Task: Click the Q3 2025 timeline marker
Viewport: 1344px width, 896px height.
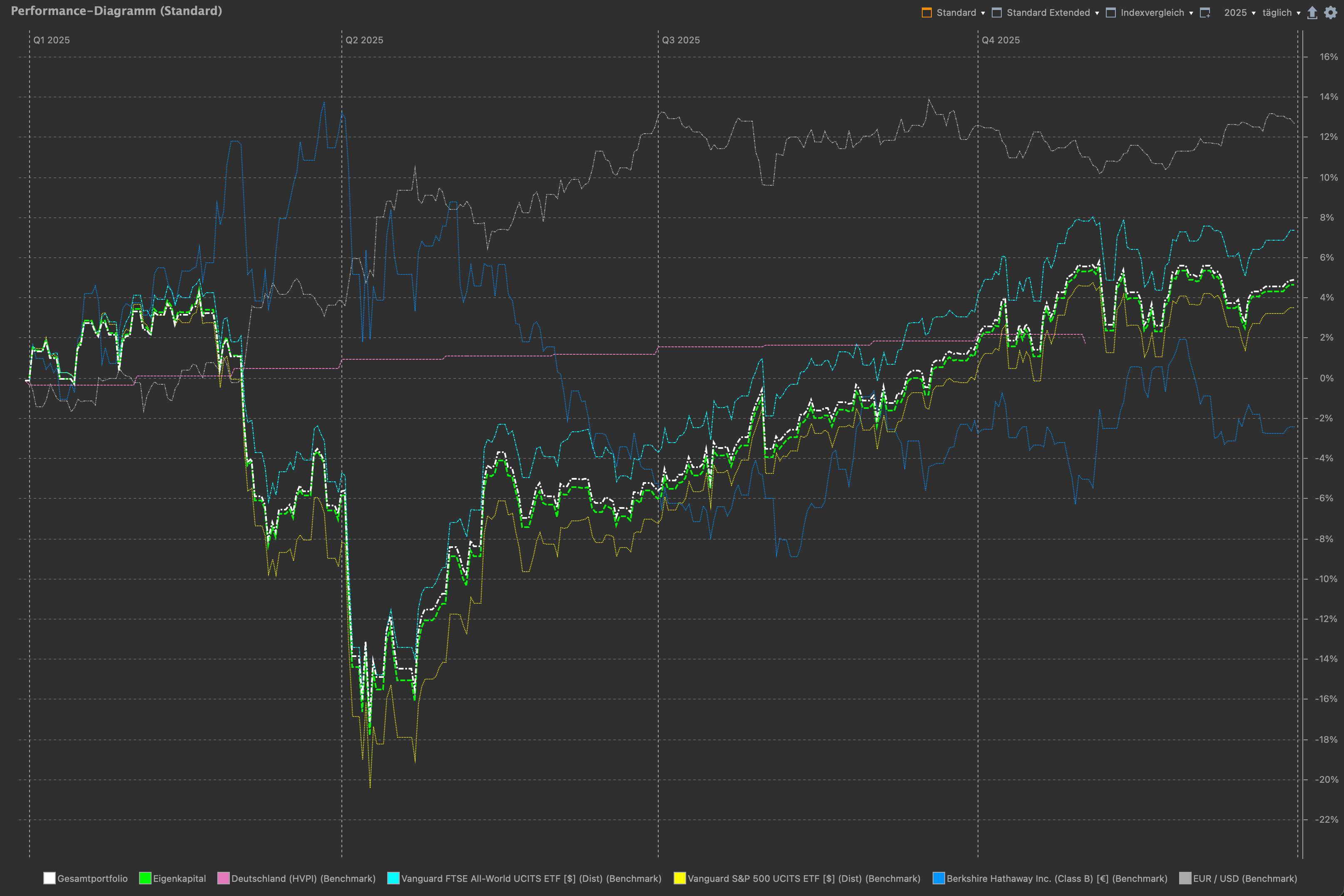Action: (681, 40)
